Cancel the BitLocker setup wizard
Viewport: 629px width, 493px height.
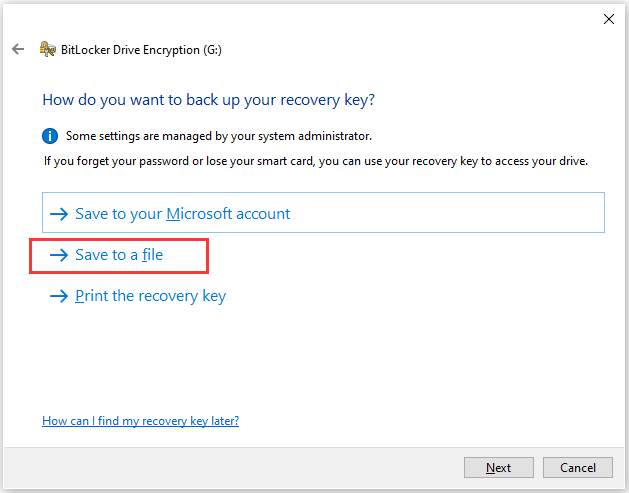click(578, 467)
